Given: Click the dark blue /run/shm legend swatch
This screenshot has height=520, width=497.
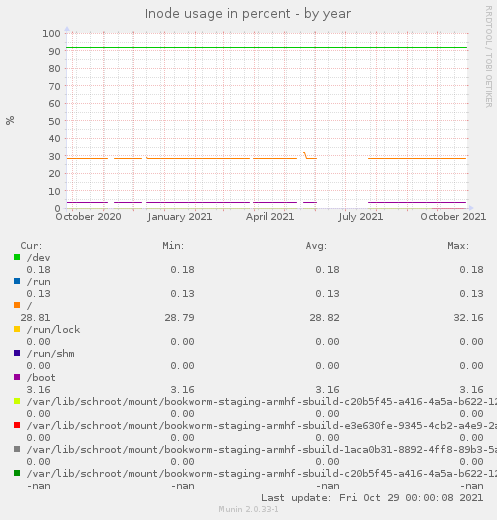Looking at the screenshot, I should (17, 353).
